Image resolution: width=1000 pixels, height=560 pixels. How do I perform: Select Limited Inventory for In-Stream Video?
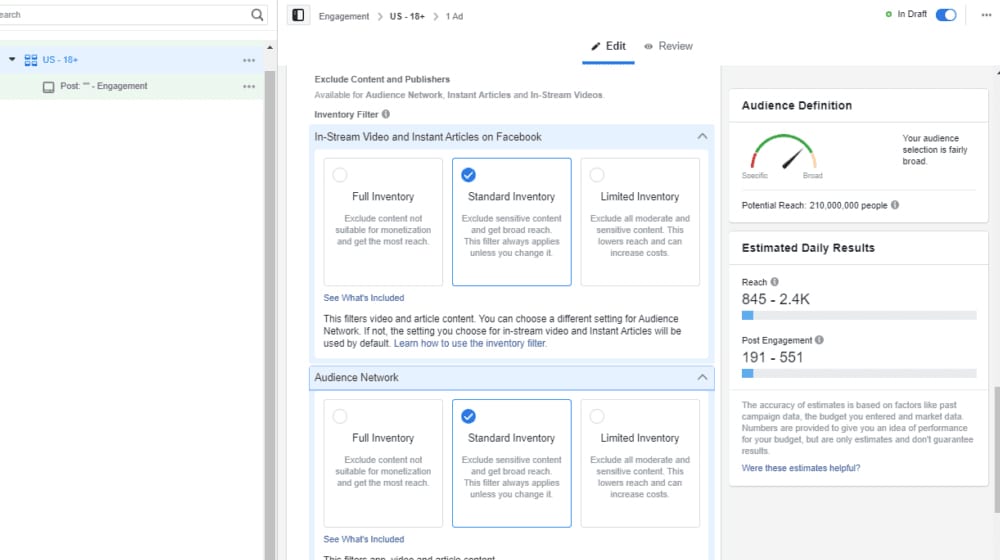coord(597,175)
